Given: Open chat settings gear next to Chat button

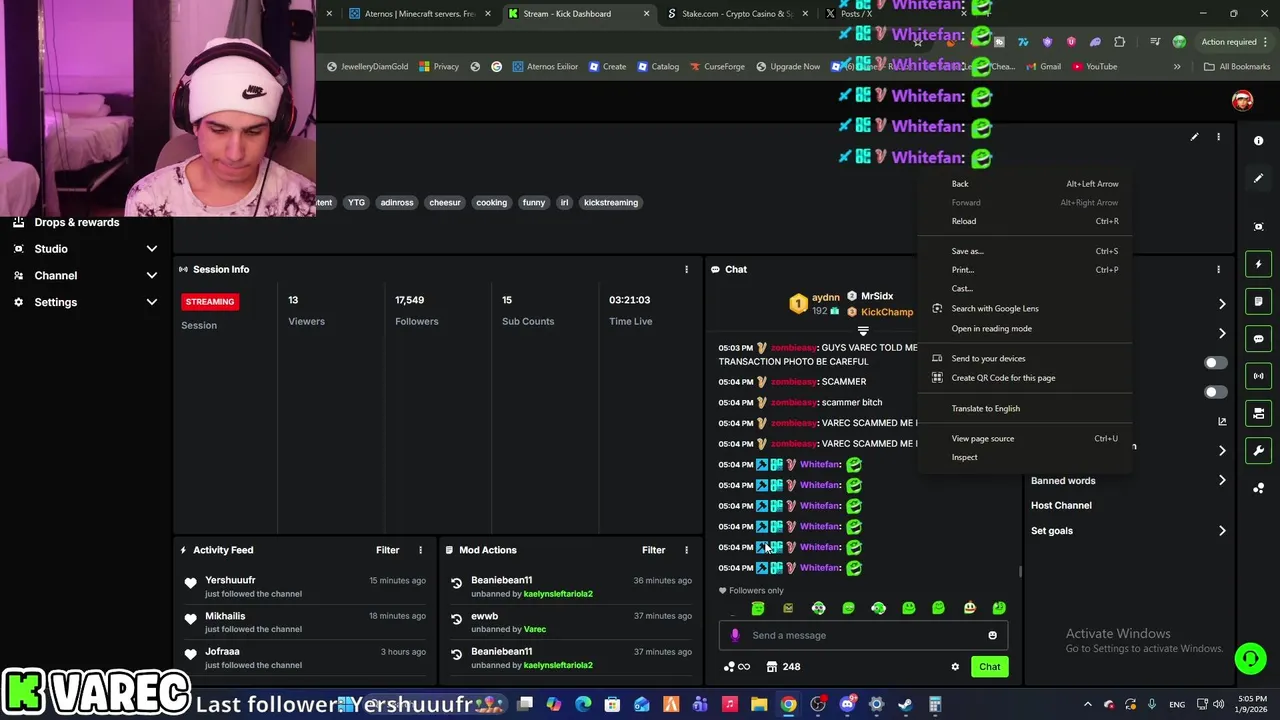Looking at the screenshot, I should click(x=955, y=667).
